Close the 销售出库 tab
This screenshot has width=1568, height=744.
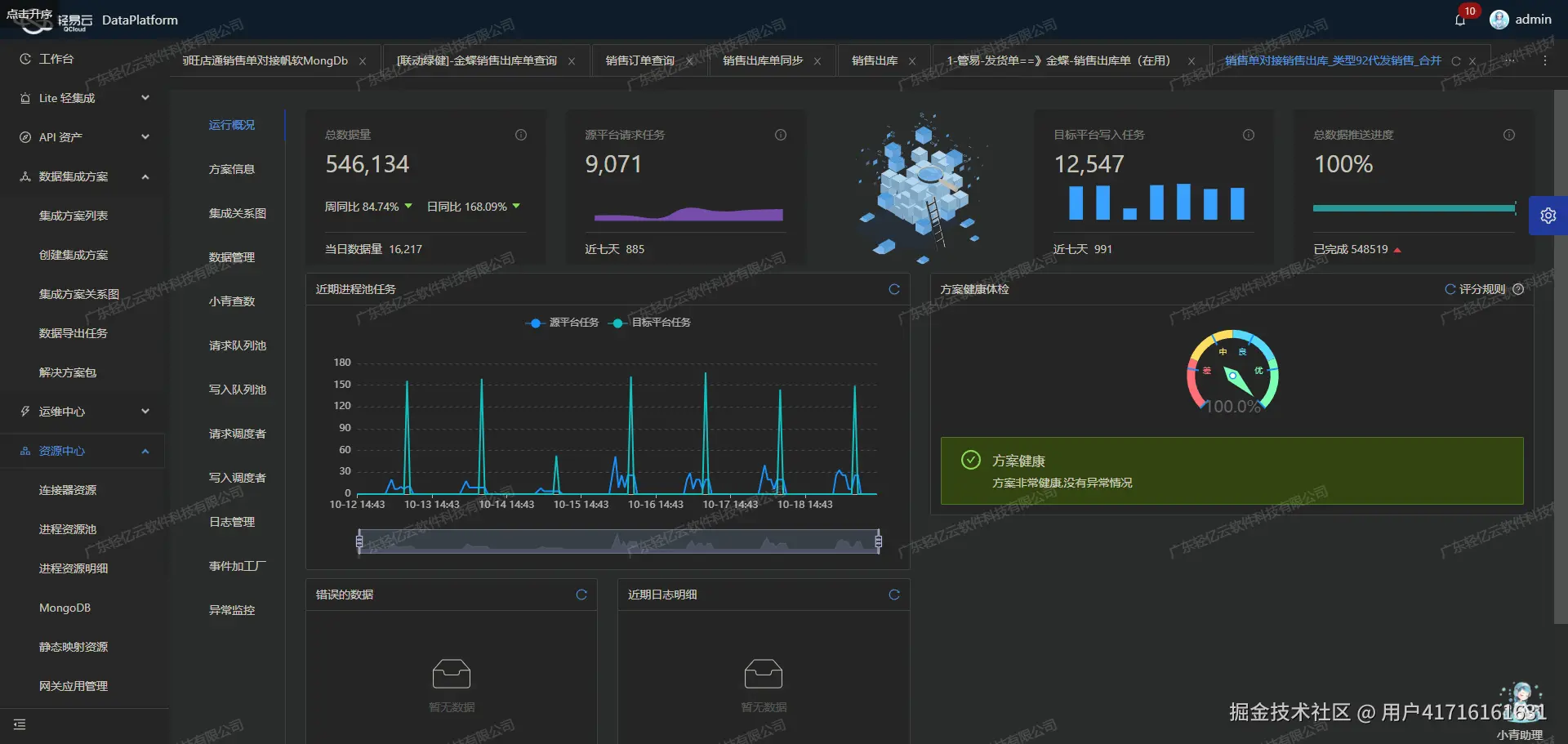point(912,61)
